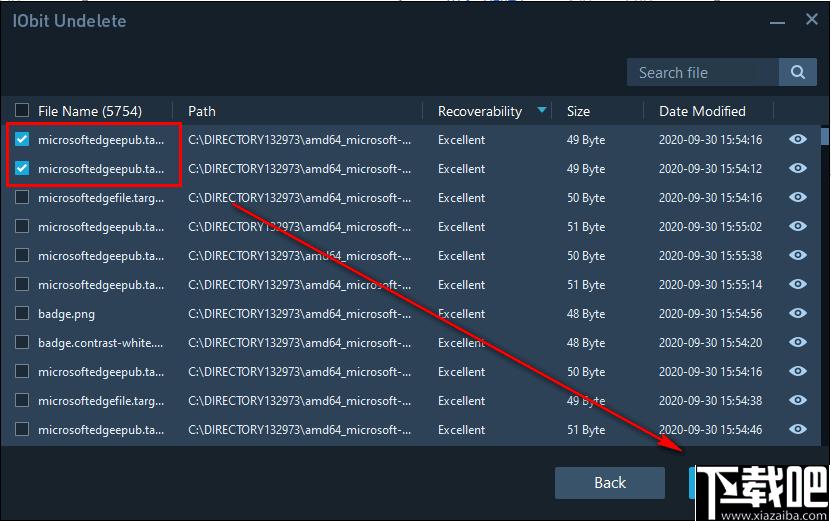
Task: Close the IObit Undelete window
Action: [x=811, y=20]
